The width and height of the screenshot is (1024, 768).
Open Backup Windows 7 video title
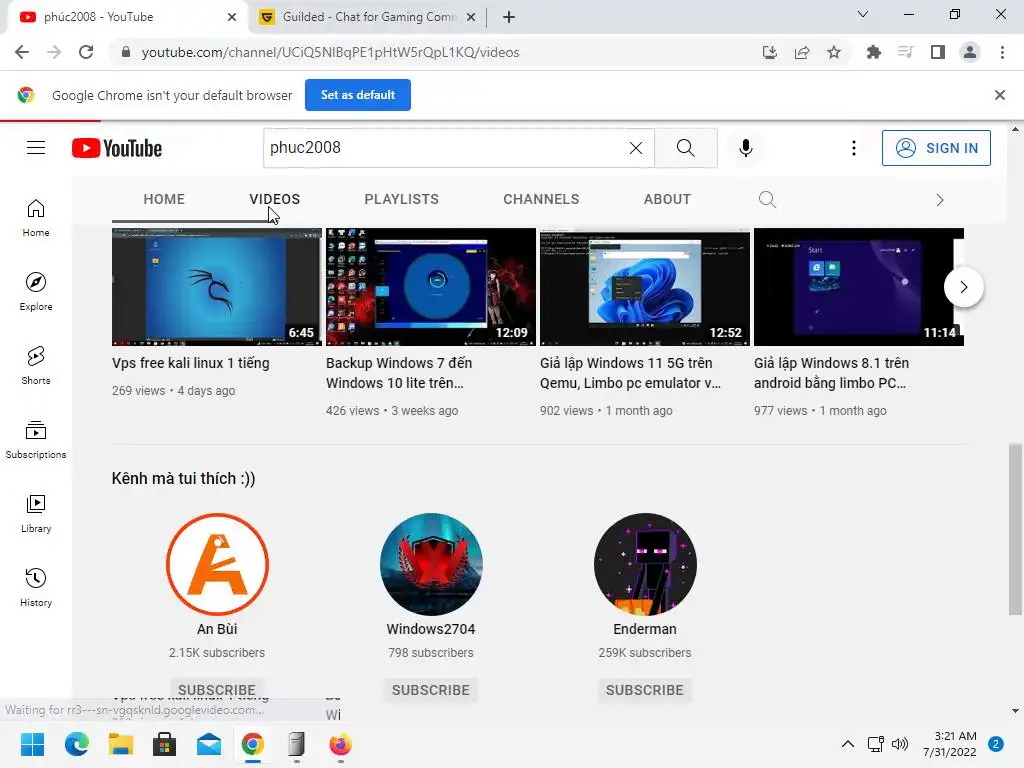point(399,373)
